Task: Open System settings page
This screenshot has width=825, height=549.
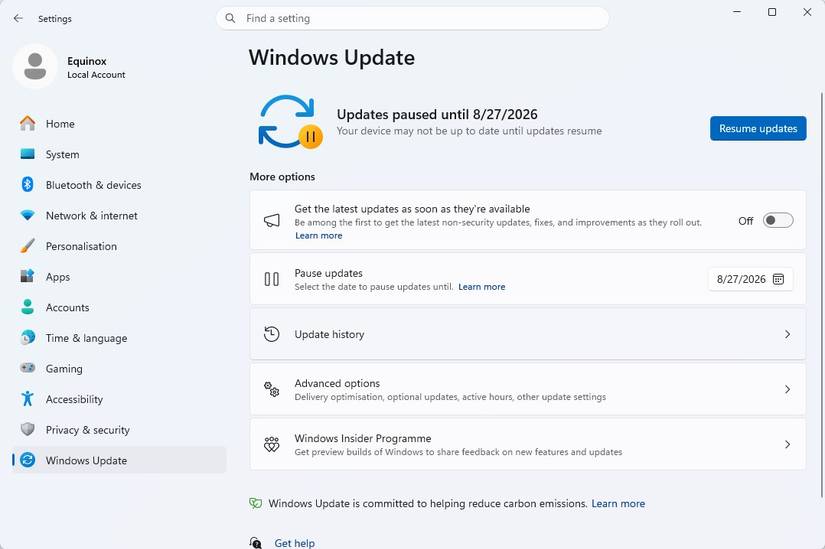Action: point(119,154)
